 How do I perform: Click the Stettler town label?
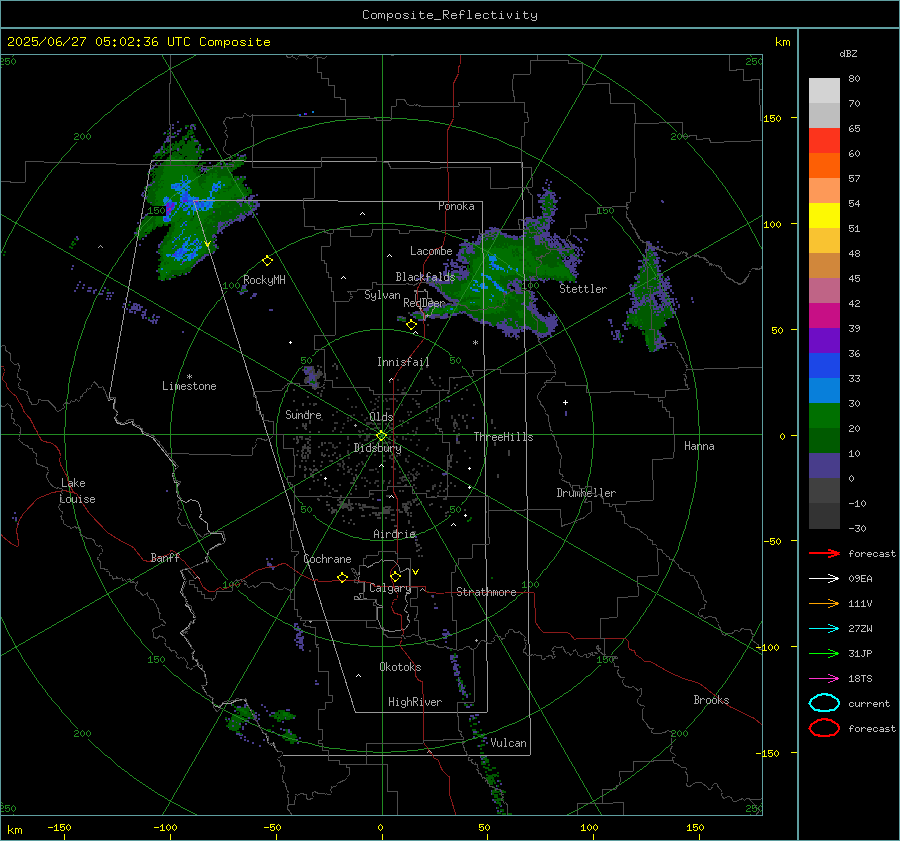pyautogui.click(x=583, y=289)
